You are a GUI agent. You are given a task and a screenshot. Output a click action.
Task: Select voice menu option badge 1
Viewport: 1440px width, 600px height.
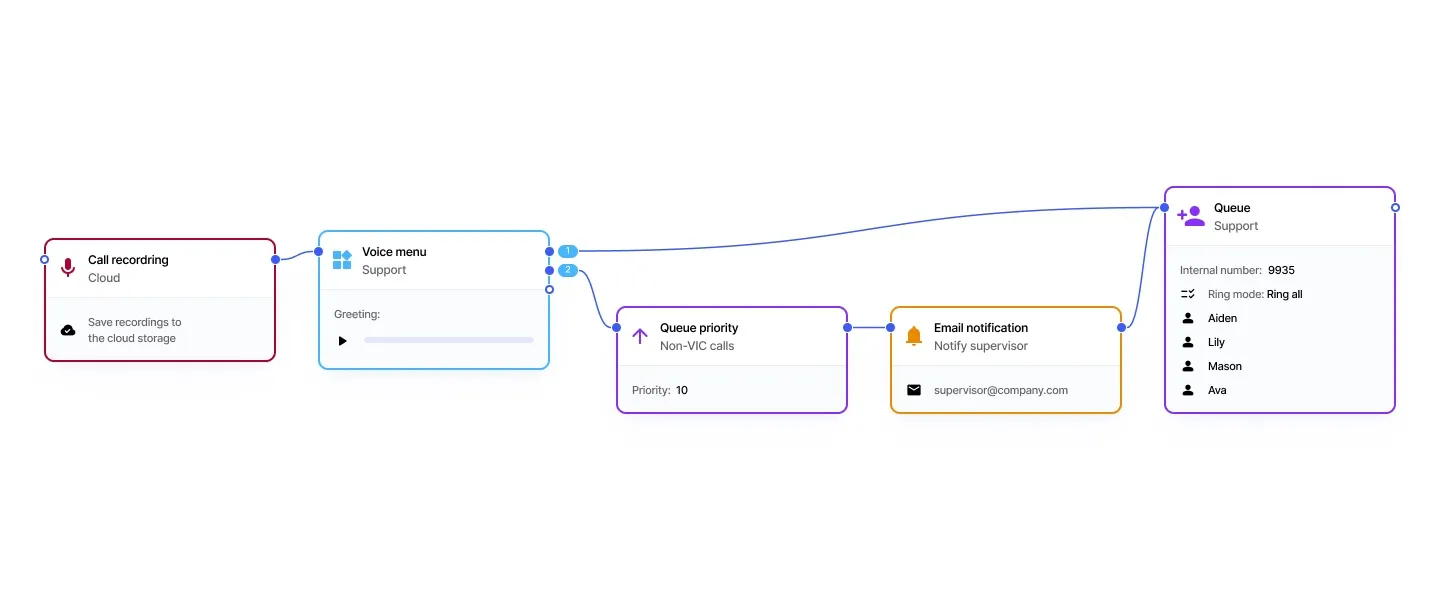[x=568, y=251]
